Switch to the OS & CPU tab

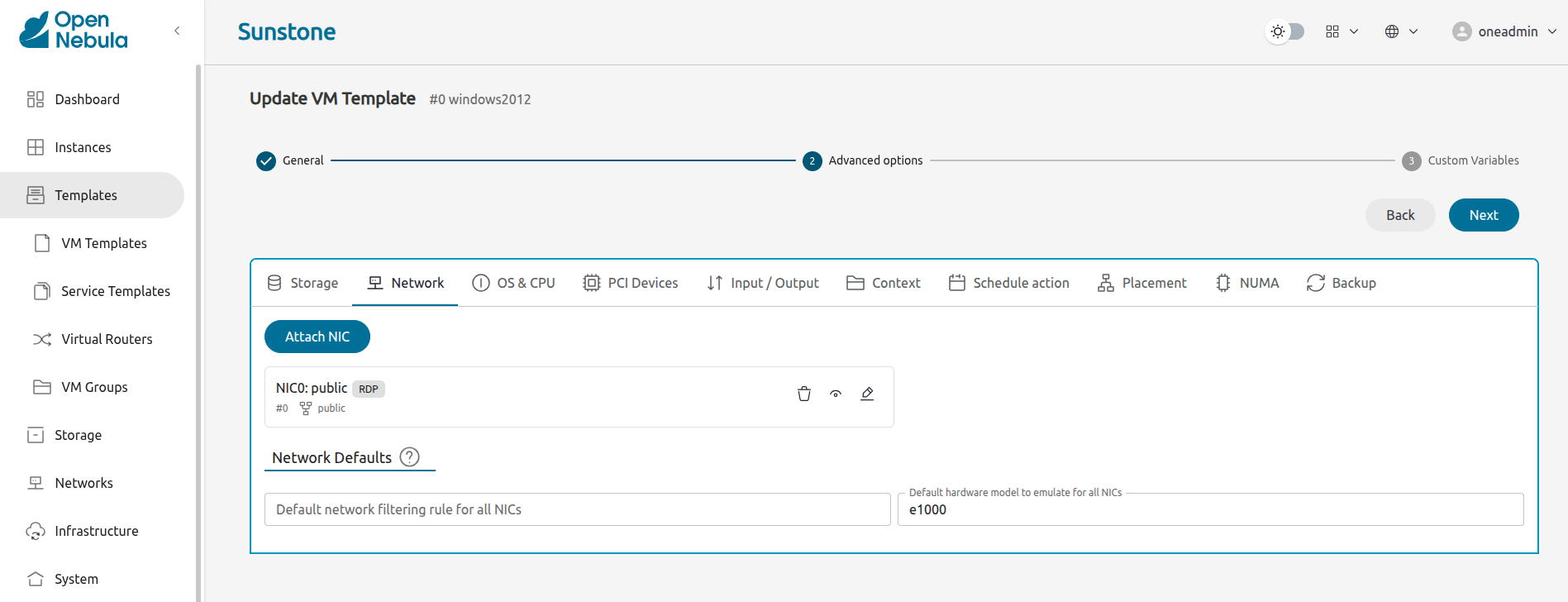pyautogui.click(x=513, y=283)
